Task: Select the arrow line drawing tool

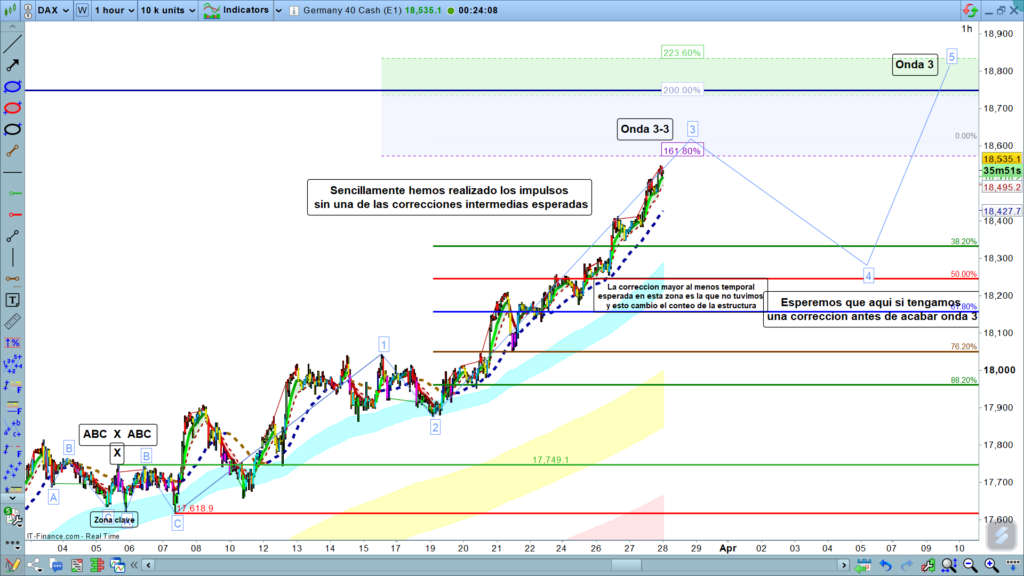Action: 13,65
